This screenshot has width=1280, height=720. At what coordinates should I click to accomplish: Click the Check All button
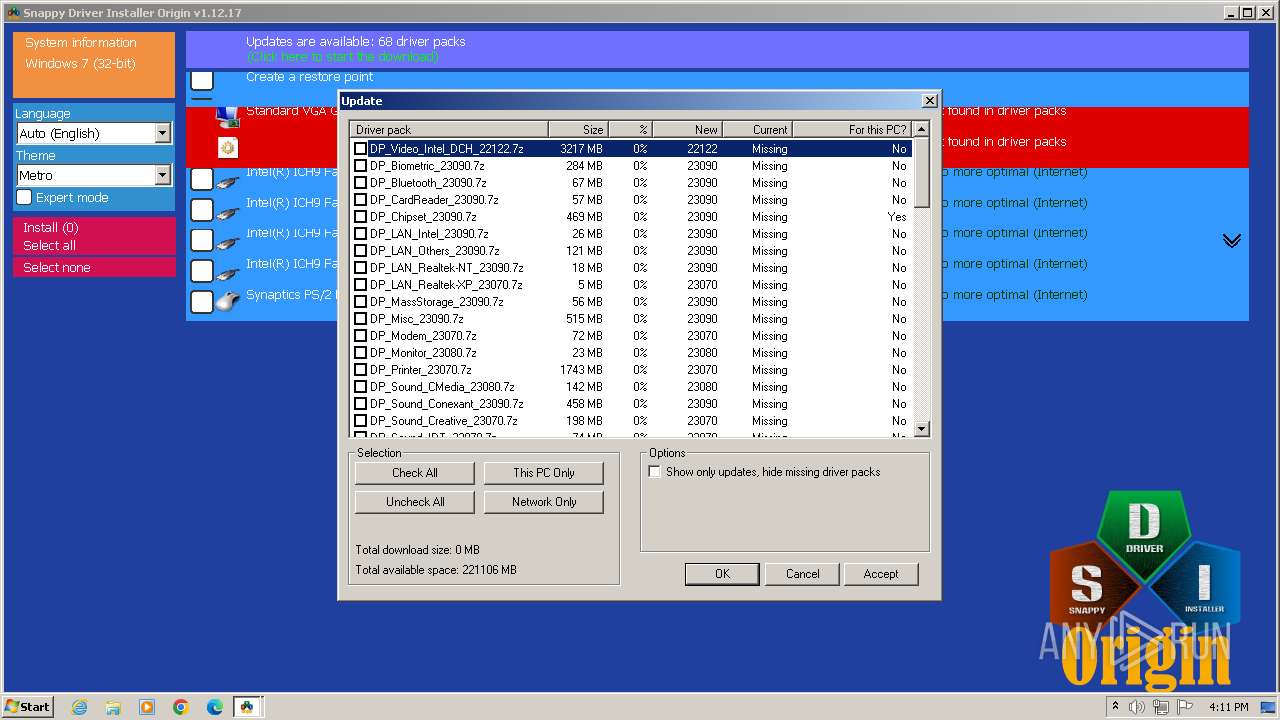click(x=414, y=473)
